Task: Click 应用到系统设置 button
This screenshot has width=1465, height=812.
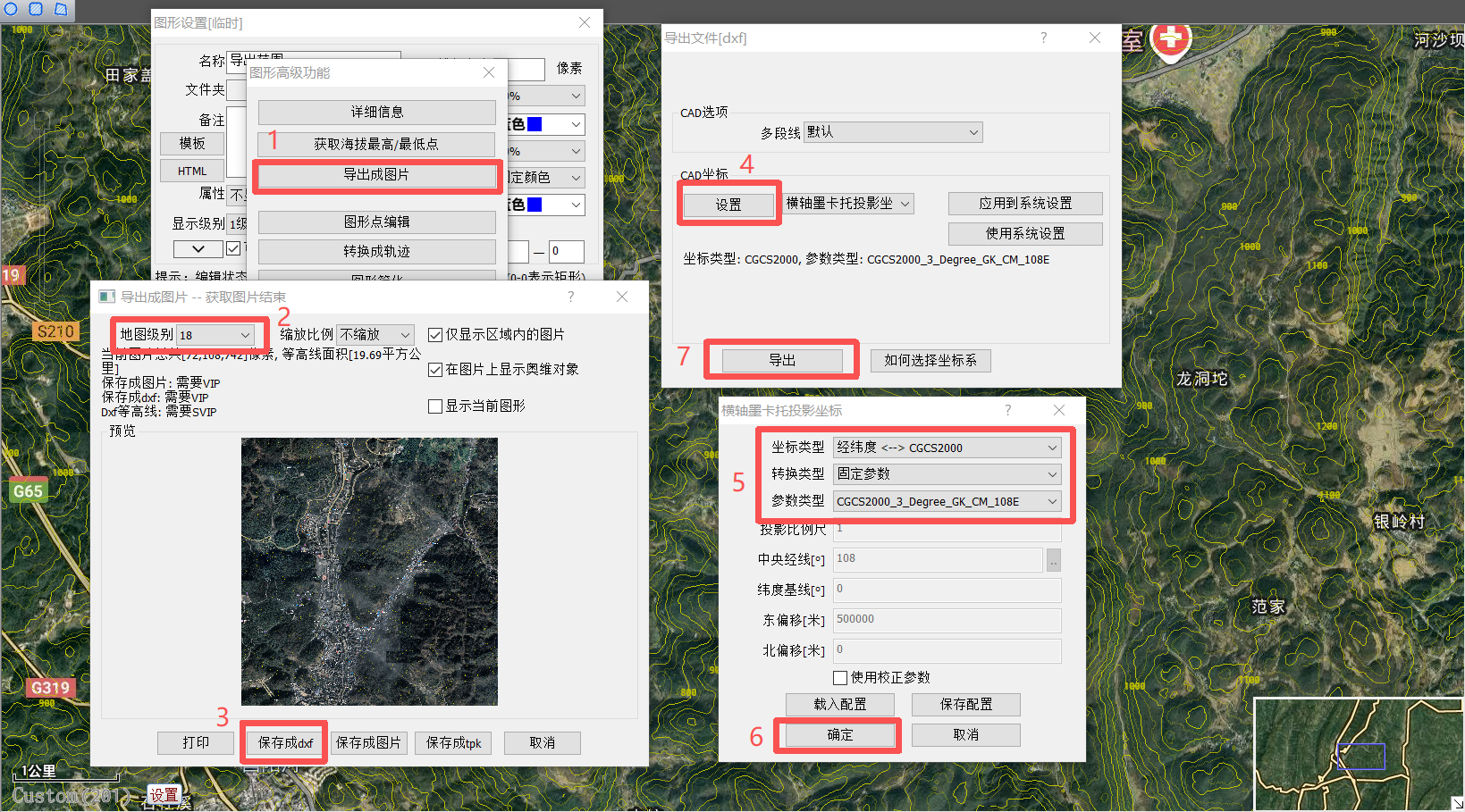Action: (x=1025, y=204)
